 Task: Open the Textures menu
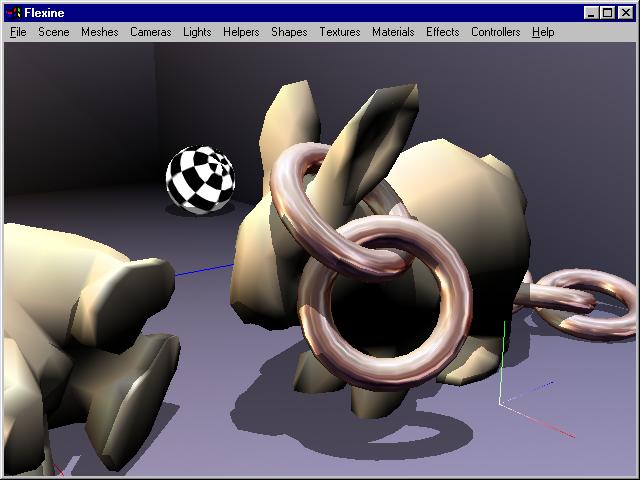(340, 32)
